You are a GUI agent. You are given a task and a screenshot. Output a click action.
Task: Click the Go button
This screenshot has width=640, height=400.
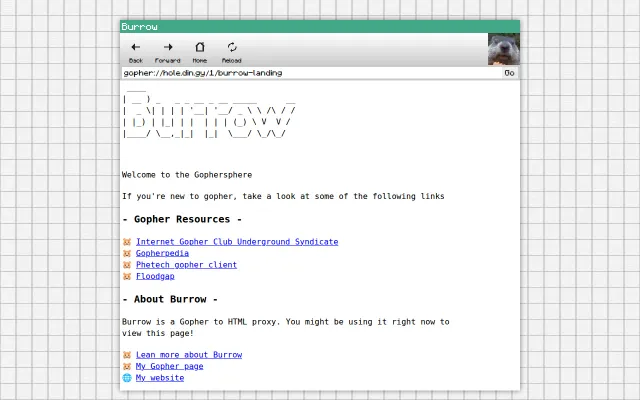pos(509,73)
